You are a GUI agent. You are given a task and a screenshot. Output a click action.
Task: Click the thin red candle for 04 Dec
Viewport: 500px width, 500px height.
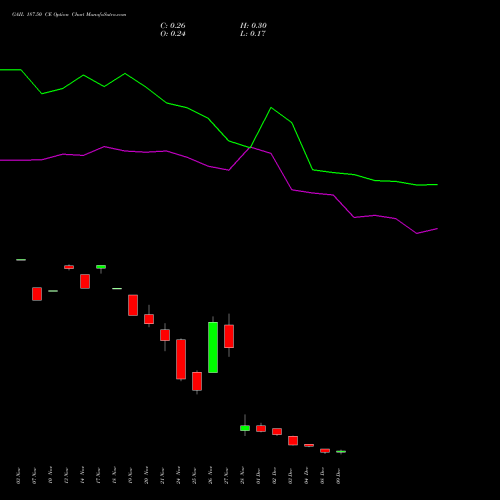309,445
